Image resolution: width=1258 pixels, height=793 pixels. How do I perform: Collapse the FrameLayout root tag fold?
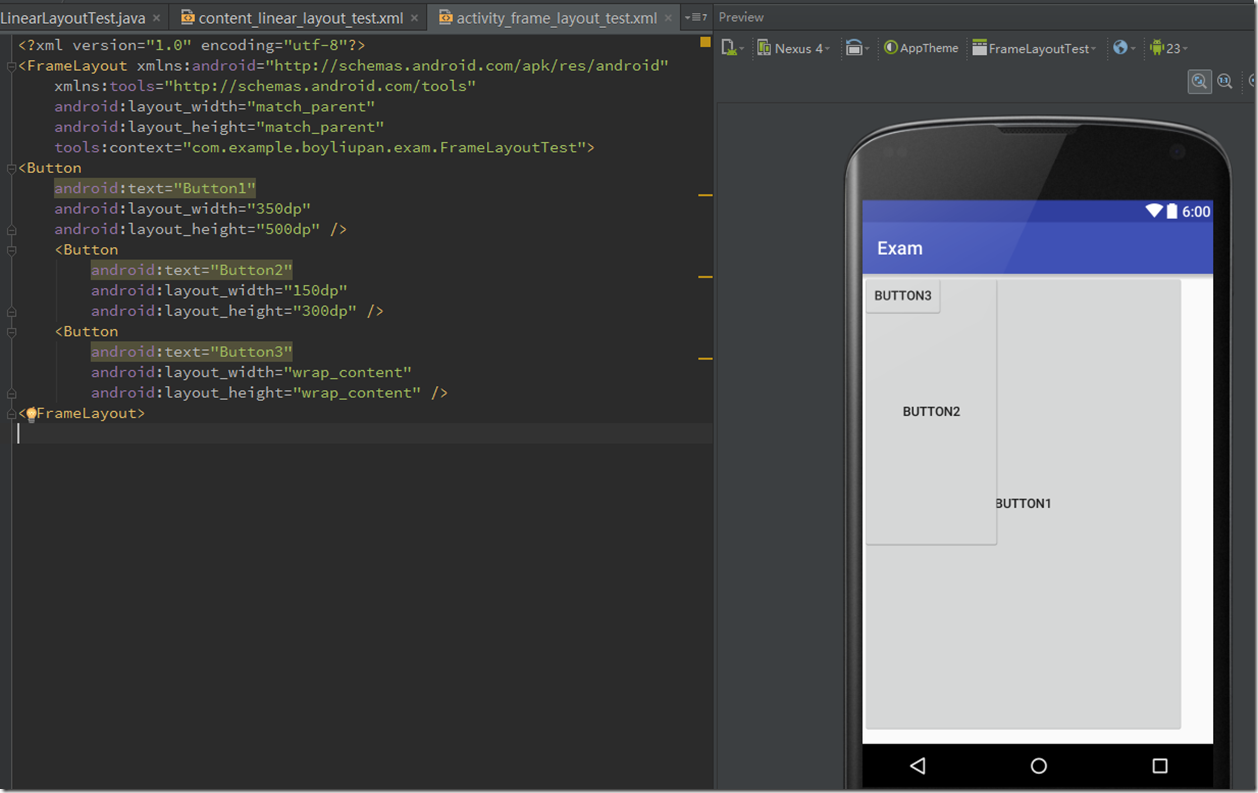pos(11,66)
